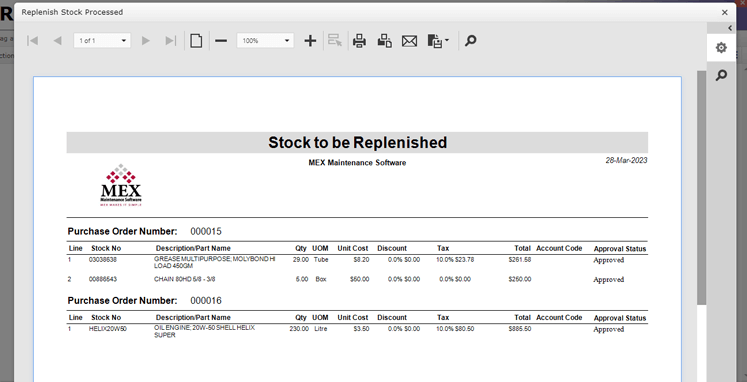This screenshot has height=382, width=747.
Task: Go to previous report page
Action: [58, 41]
